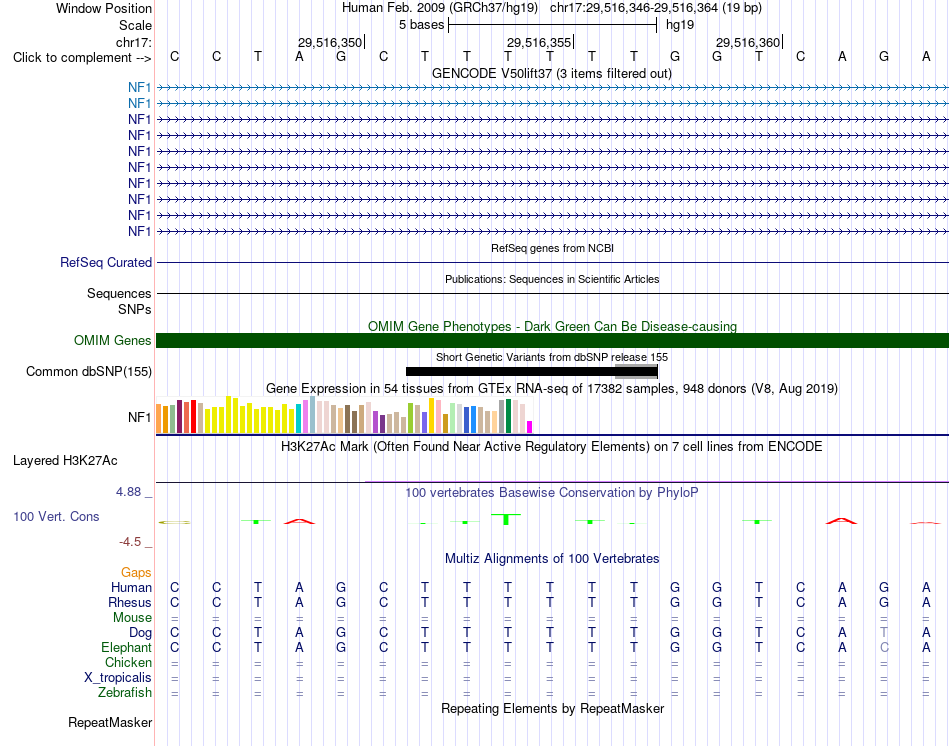
Task: Click the 'Zebrafish' alignment row label
Action: point(125,692)
